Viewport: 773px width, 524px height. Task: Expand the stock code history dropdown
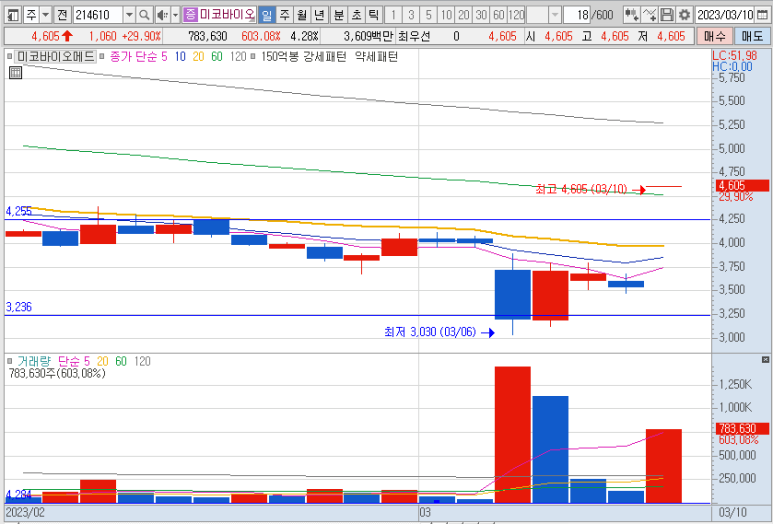129,15
